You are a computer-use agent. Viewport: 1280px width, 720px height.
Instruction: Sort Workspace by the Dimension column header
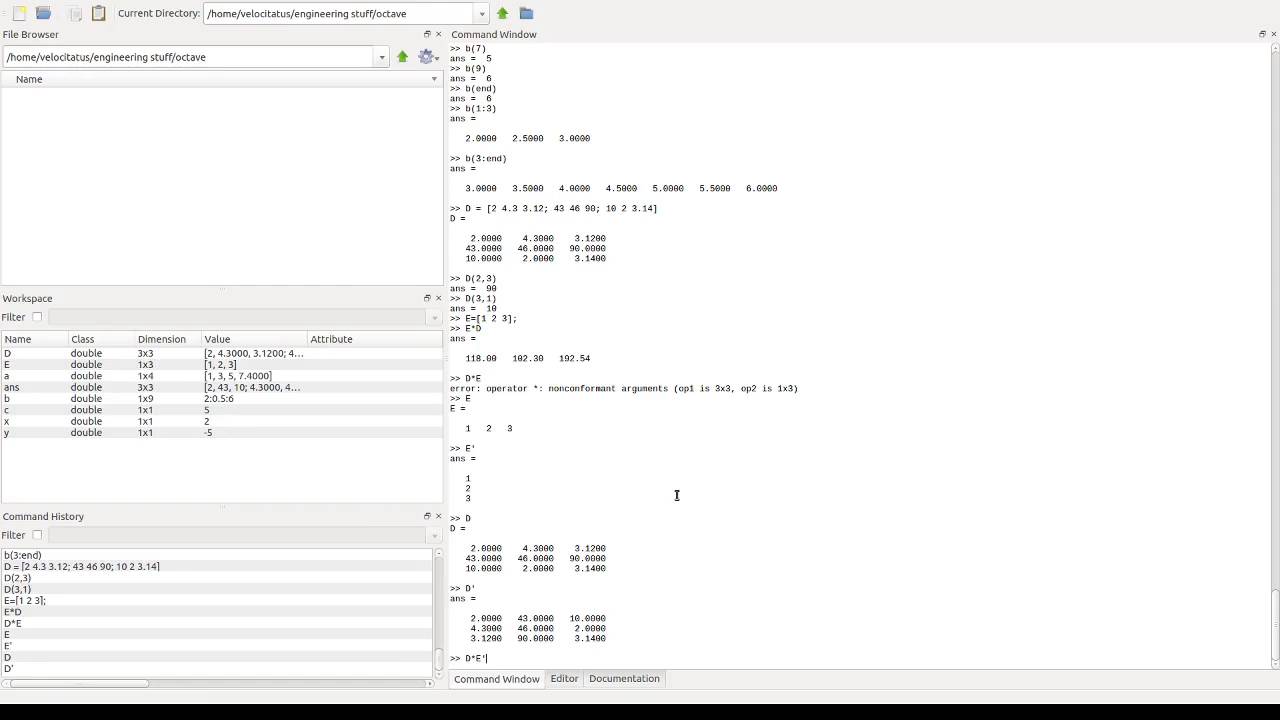[x=168, y=339]
